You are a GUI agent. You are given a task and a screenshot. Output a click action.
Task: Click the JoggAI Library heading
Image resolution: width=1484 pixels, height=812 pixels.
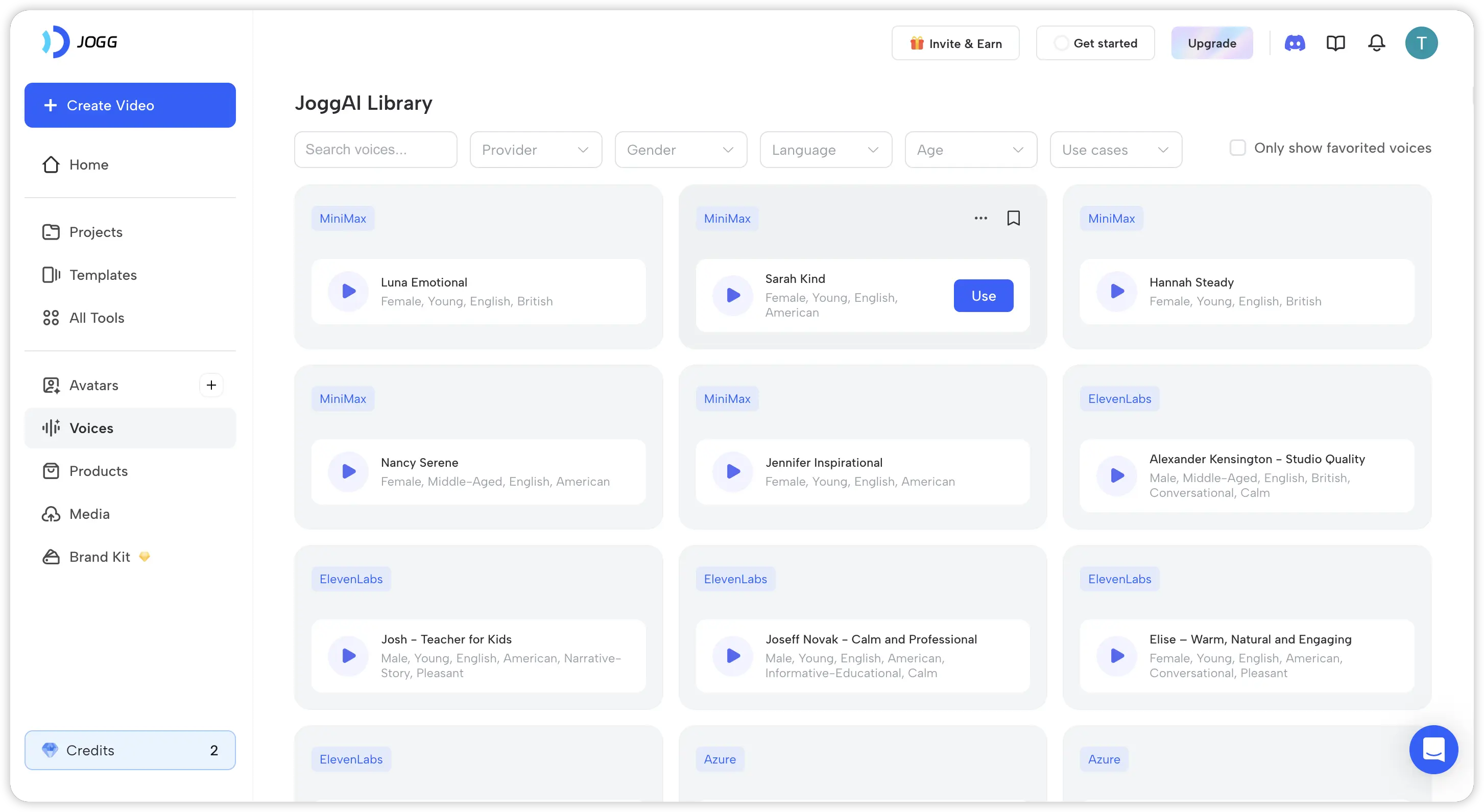[x=364, y=103]
